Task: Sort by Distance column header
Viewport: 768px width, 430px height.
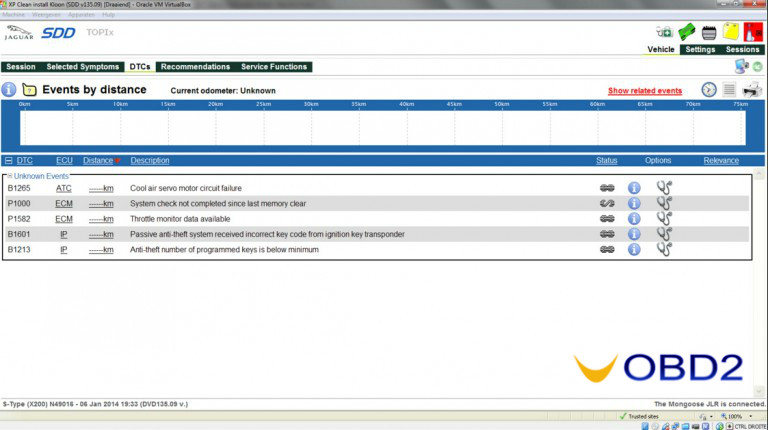Action: click(x=97, y=161)
